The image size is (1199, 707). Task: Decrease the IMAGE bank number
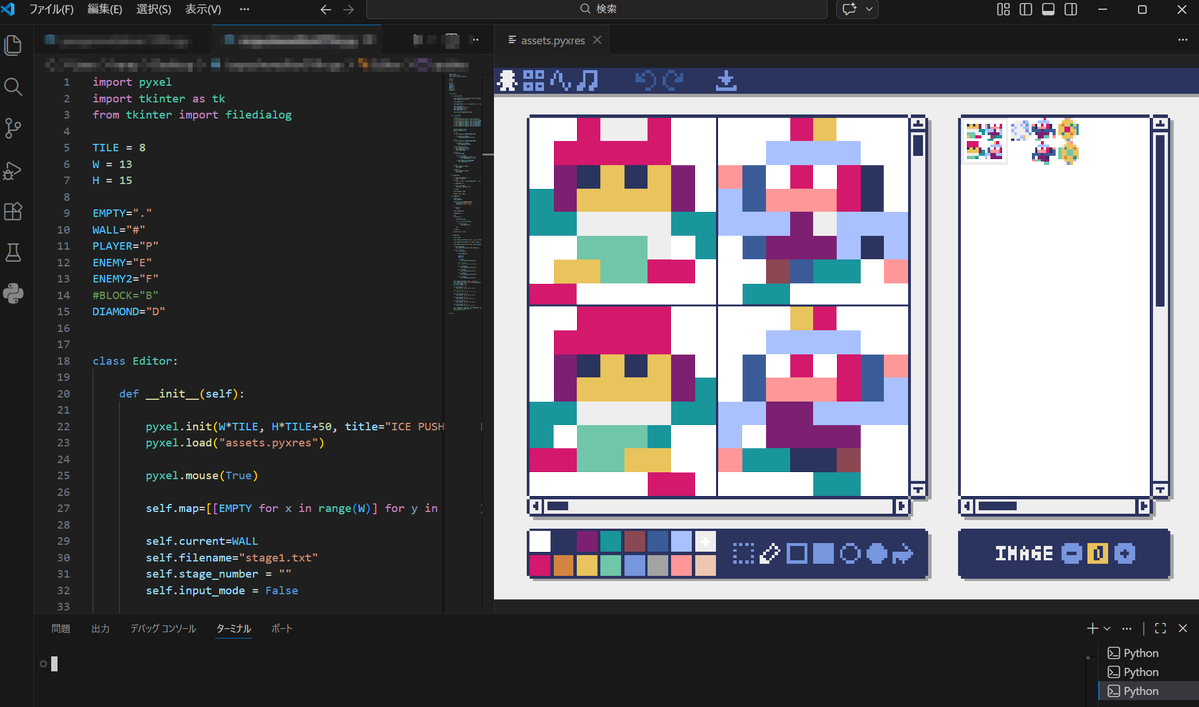coord(1072,553)
